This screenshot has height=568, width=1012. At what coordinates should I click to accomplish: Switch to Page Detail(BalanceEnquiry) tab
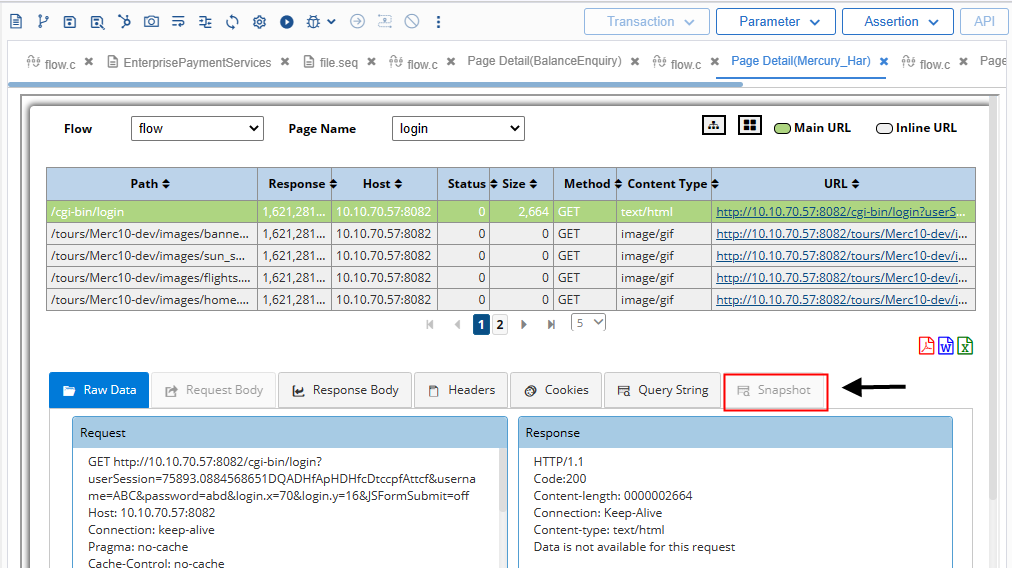[544, 61]
